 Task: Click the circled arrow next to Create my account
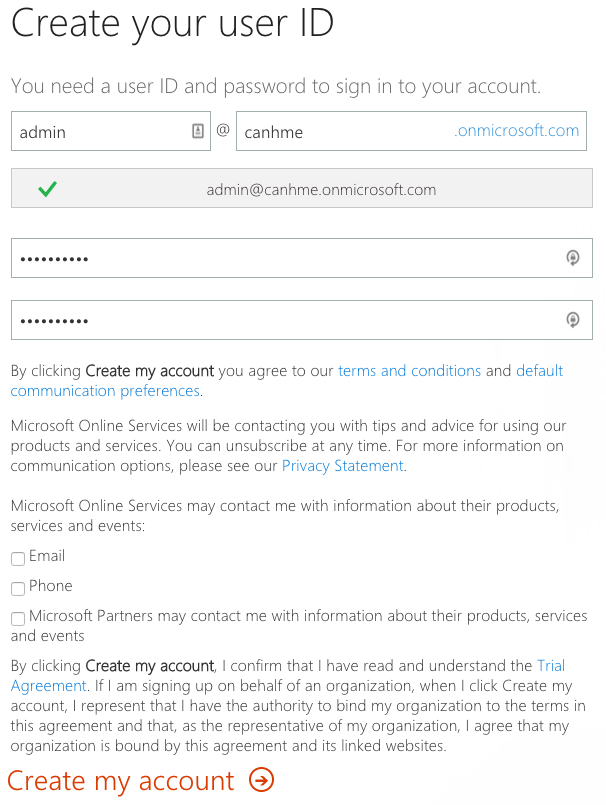coord(261,780)
